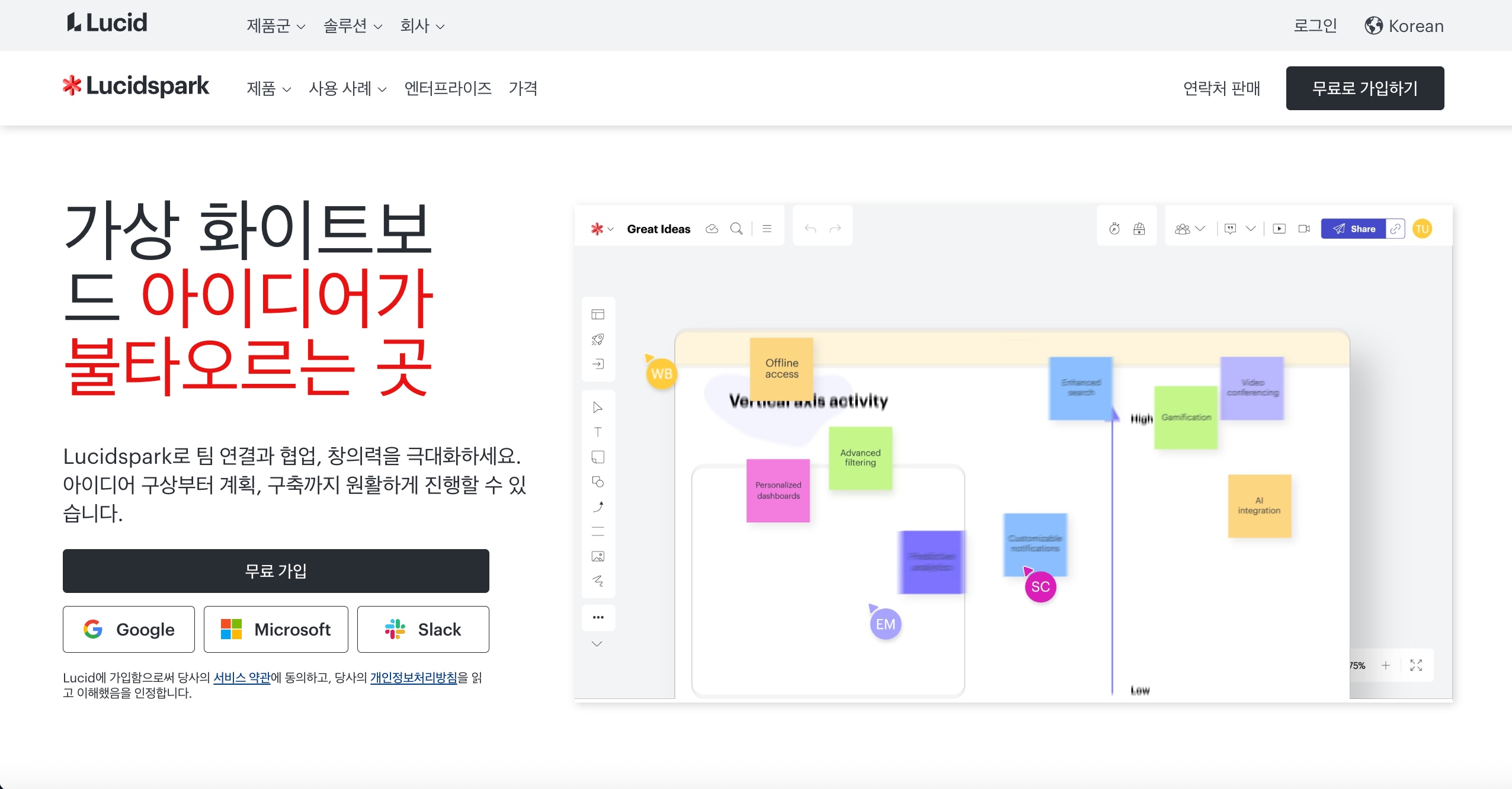The width and height of the screenshot is (1512, 789).
Task: Click the TU user avatar on the board
Action: coord(1424,229)
